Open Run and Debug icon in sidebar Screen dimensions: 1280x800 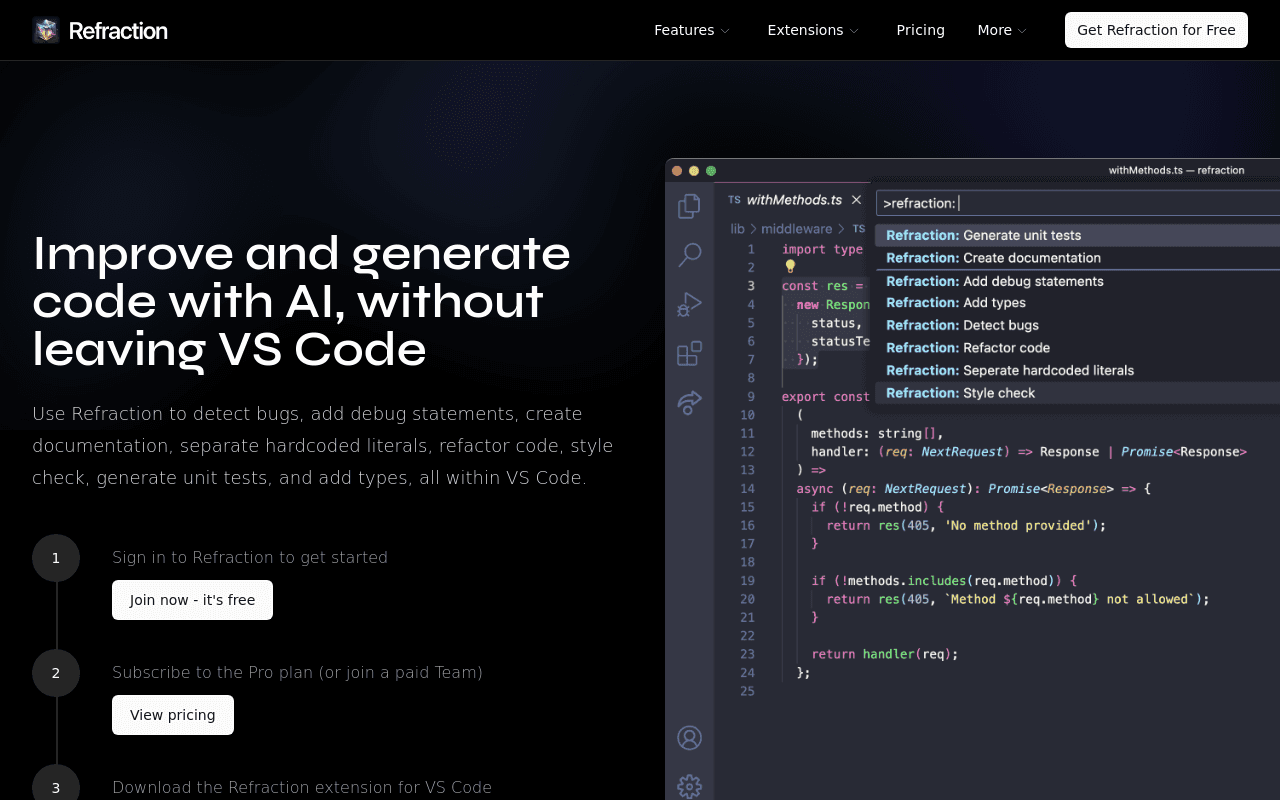(689, 304)
